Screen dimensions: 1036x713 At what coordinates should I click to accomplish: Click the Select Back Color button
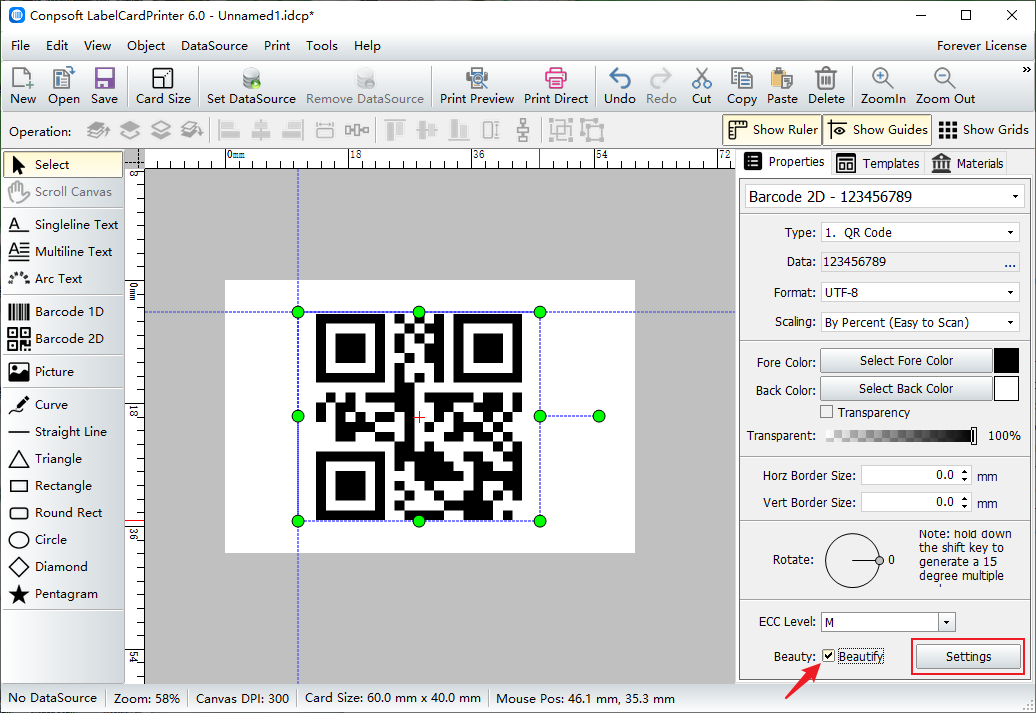click(x=906, y=389)
